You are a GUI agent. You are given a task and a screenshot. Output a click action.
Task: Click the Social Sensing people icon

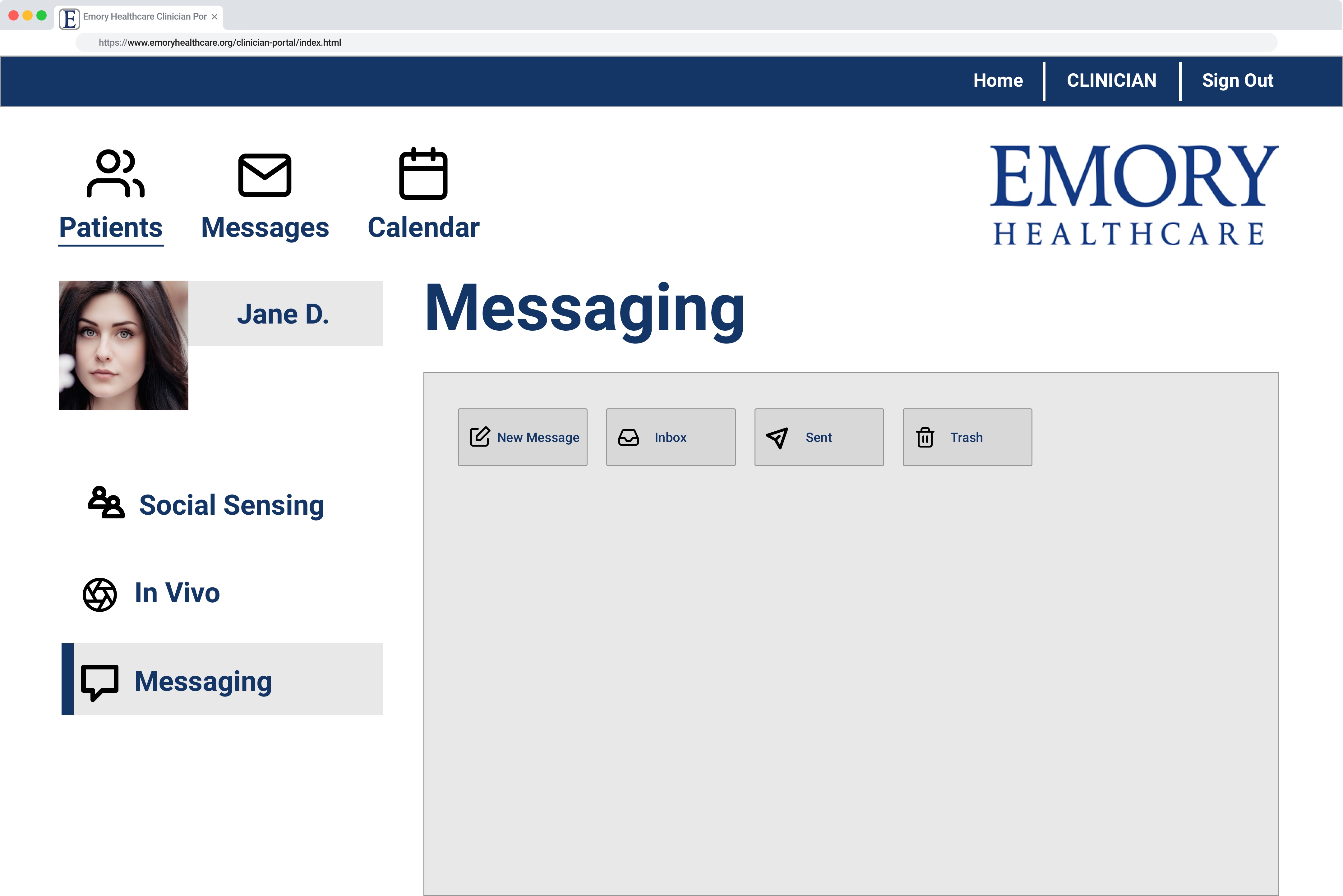point(106,502)
